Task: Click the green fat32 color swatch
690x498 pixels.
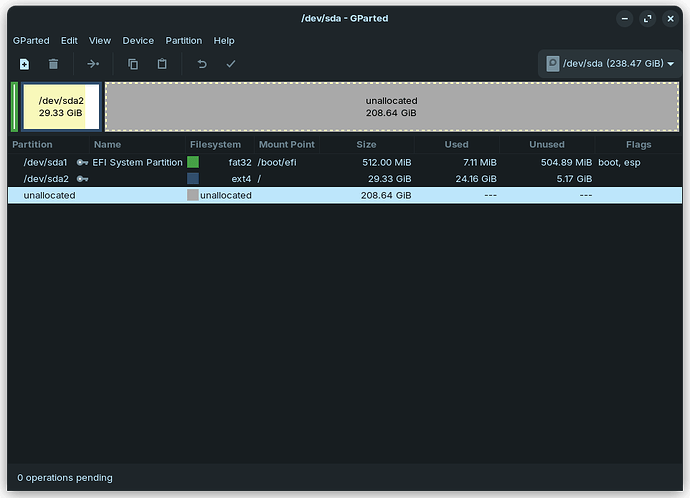Action: [x=193, y=162]
